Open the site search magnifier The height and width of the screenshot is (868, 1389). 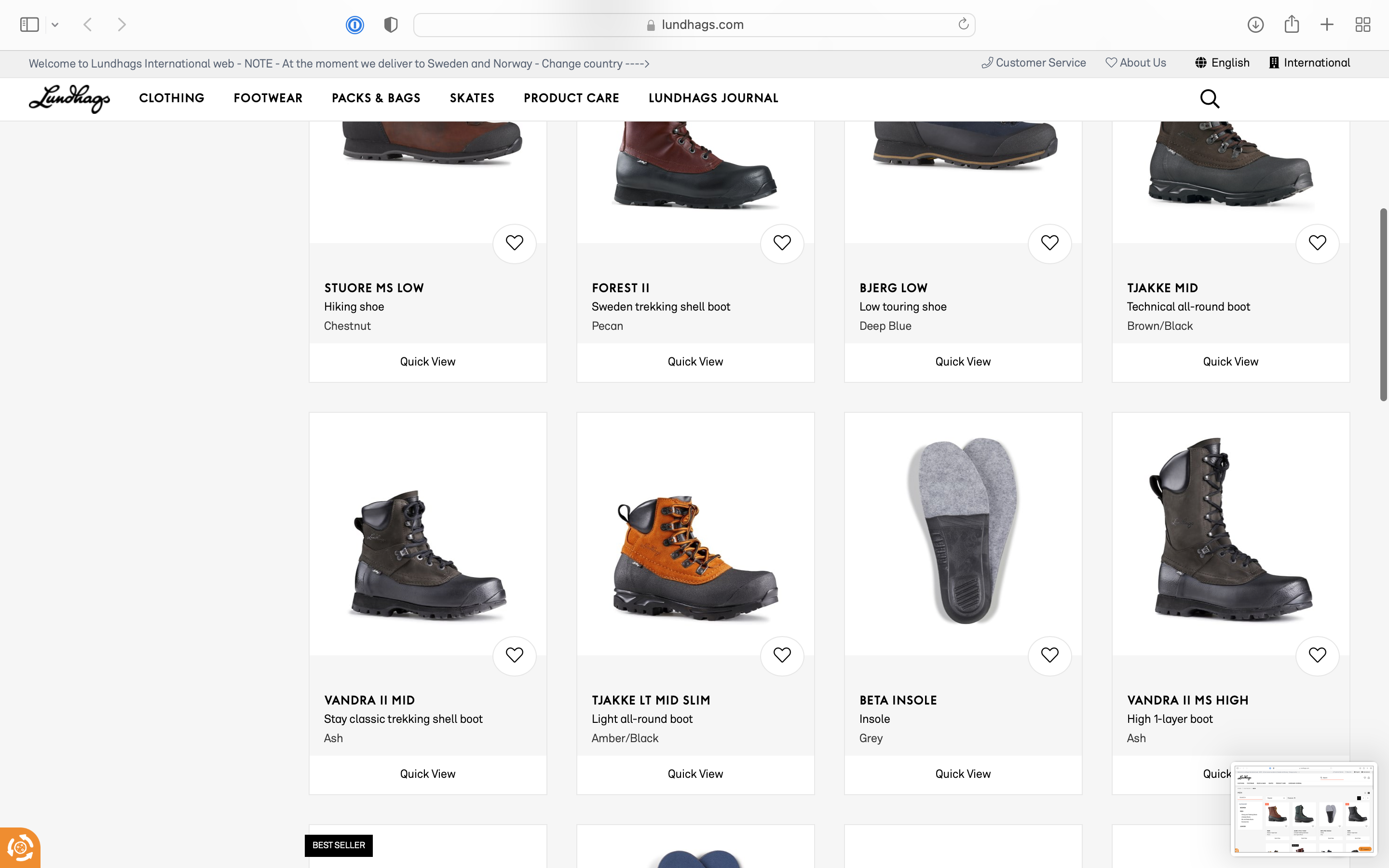coord(1210,99)
